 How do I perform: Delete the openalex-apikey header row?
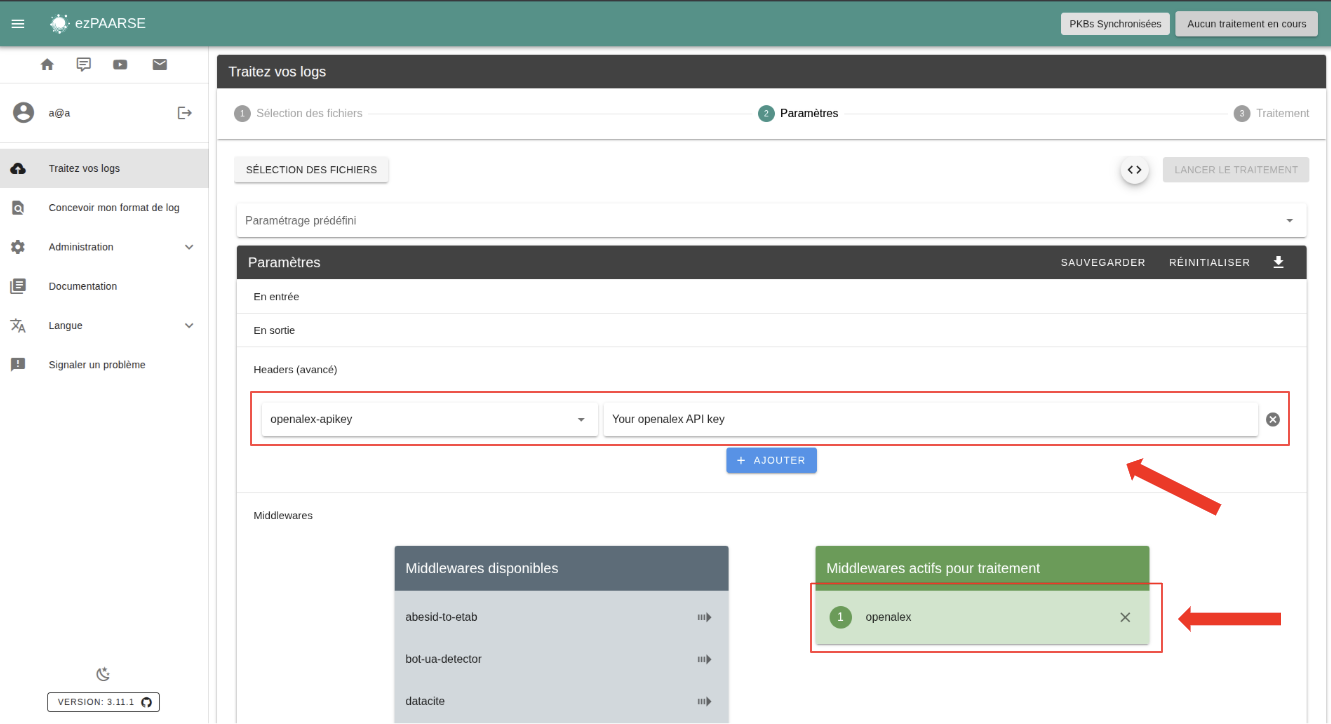(x=1273, y=419)
